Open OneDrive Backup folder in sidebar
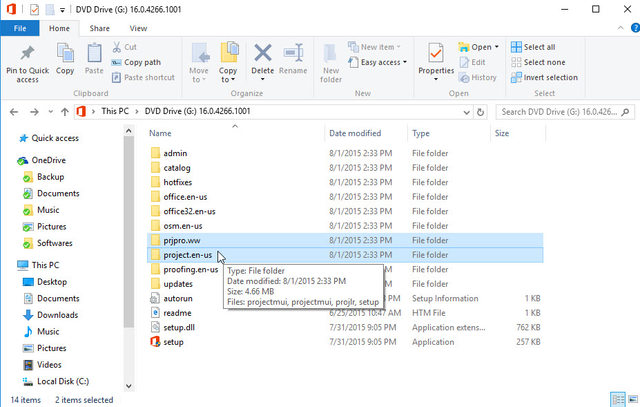 (x=50, y=177)
